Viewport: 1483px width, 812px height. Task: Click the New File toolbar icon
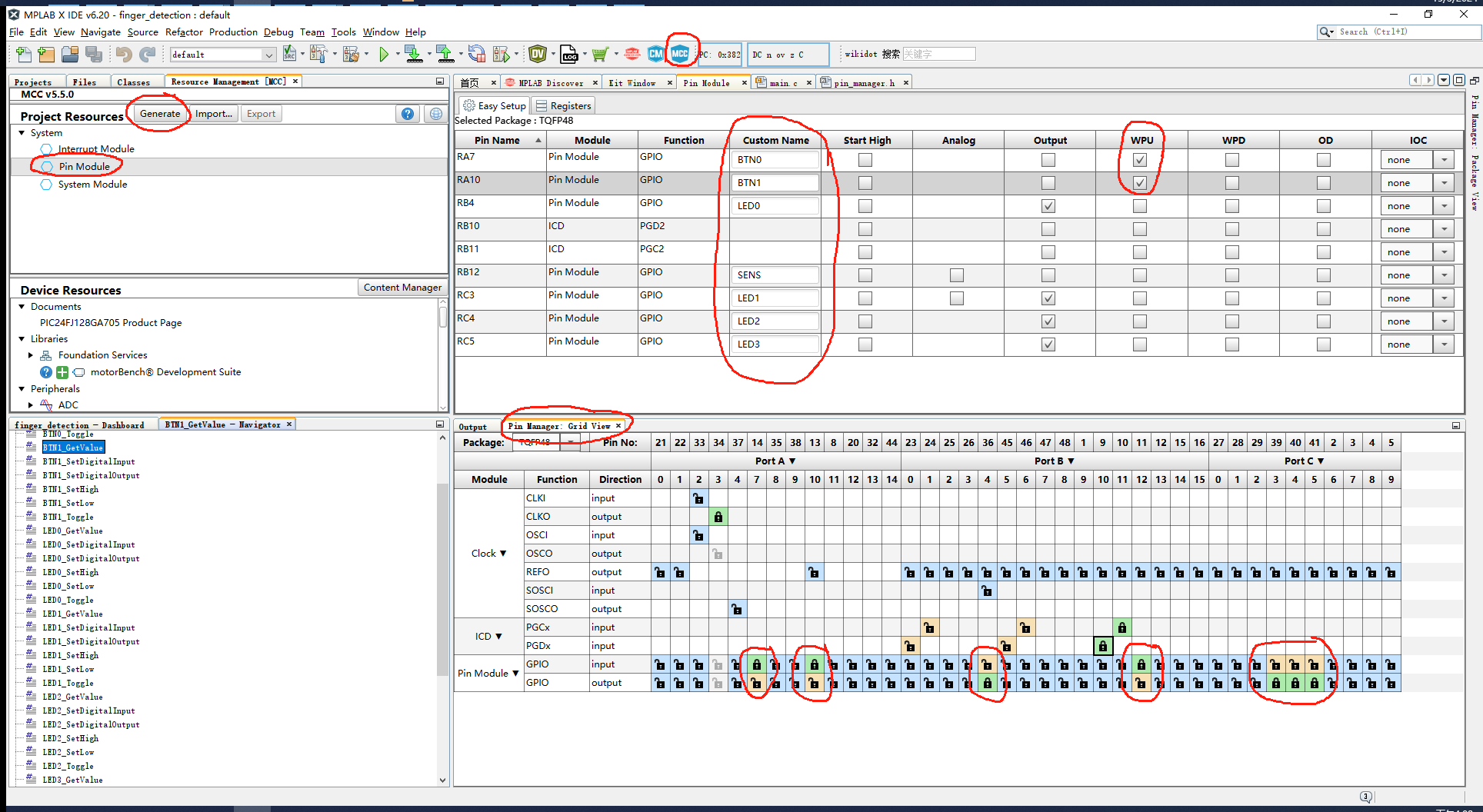pos(24,54)
